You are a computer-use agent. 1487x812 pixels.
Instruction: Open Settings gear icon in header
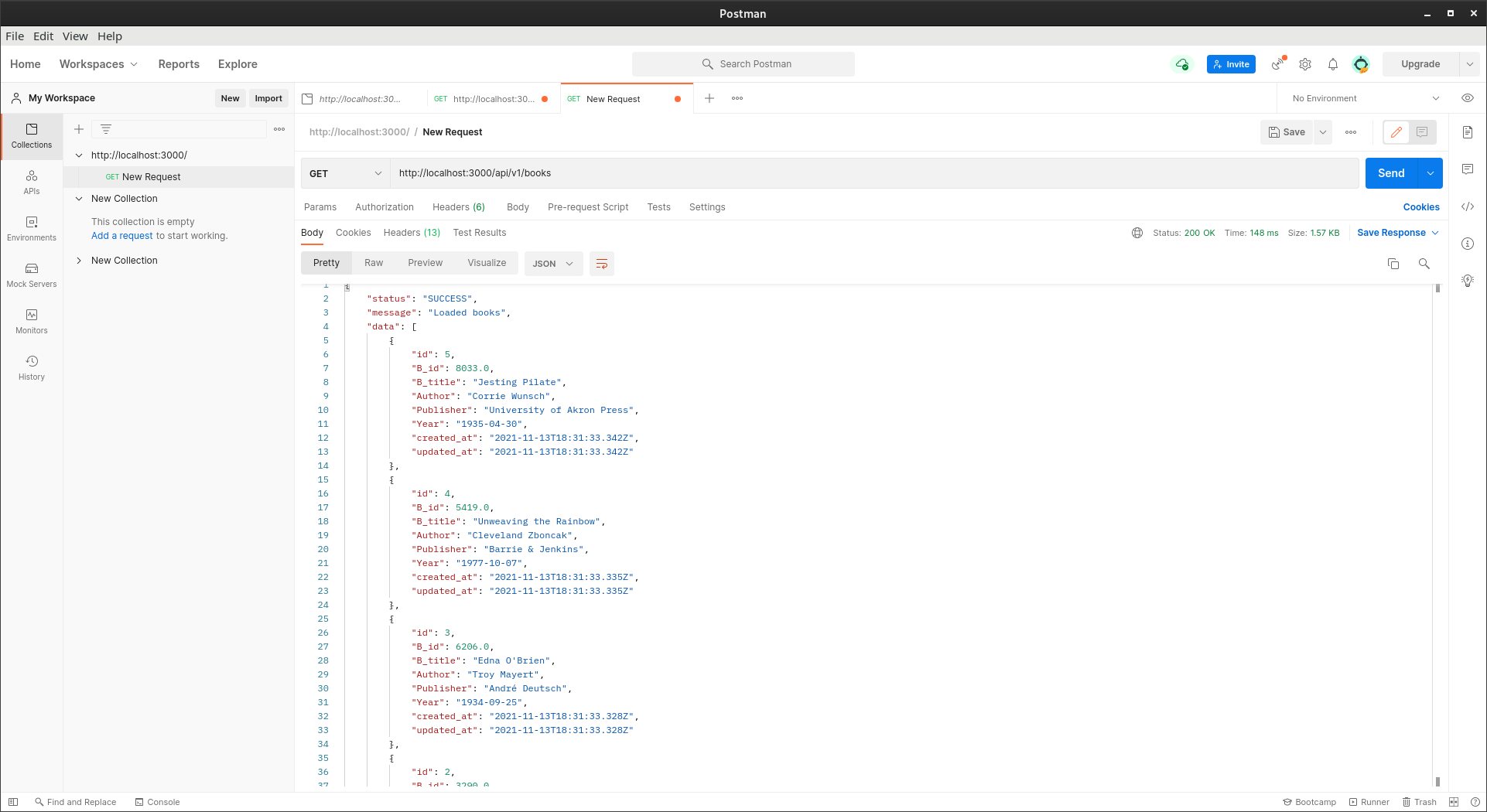1305,64
